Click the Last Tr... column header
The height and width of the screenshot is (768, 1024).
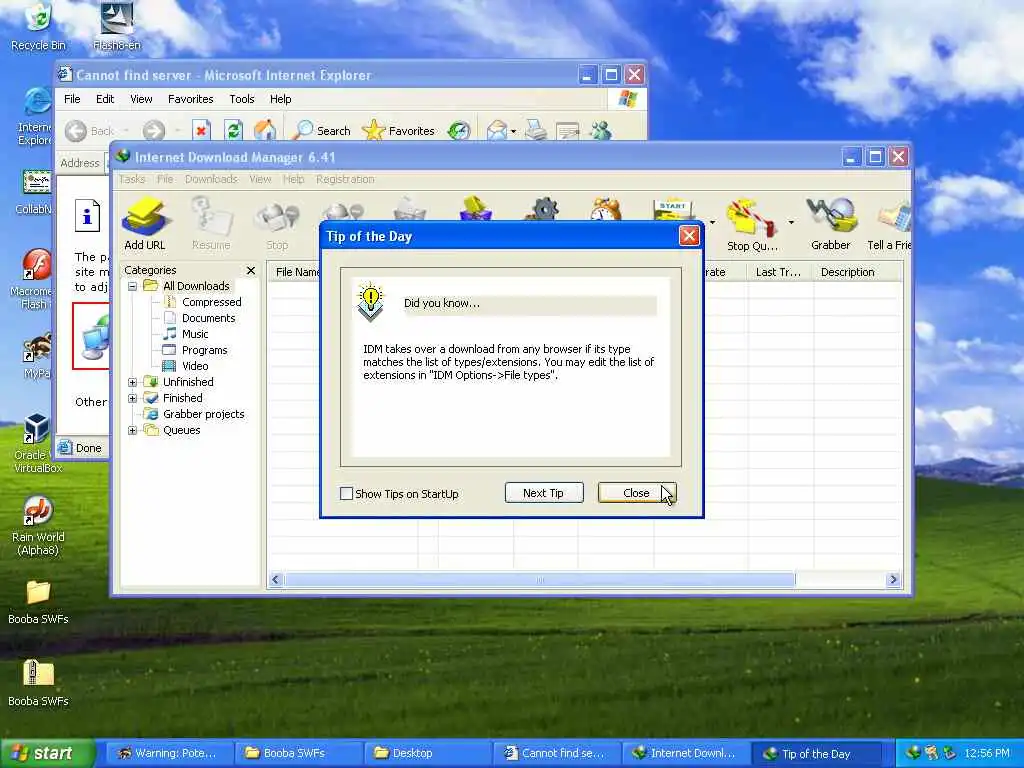pos(779,272)
